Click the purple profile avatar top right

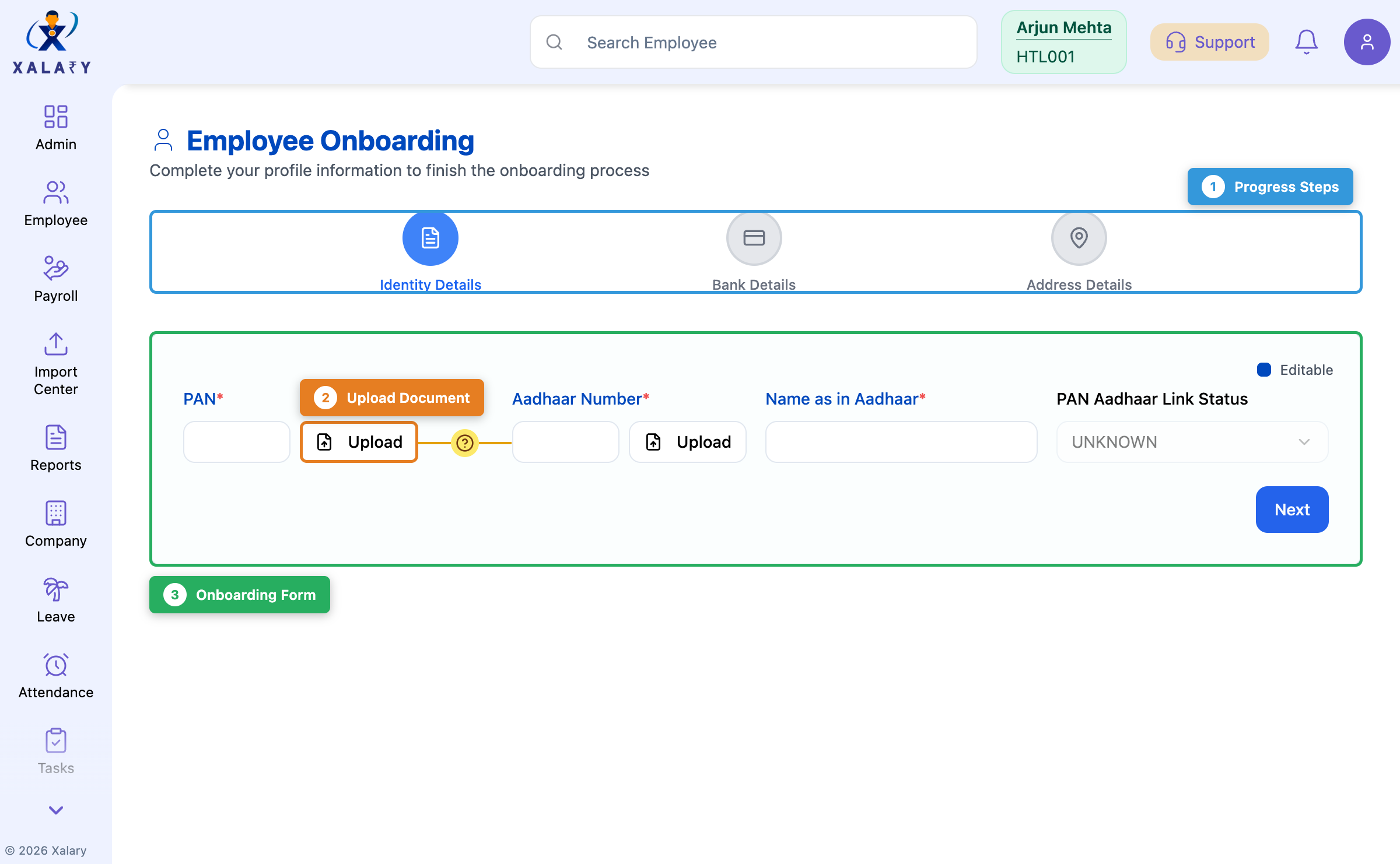pyautogui.click(x=1367, y=41)
